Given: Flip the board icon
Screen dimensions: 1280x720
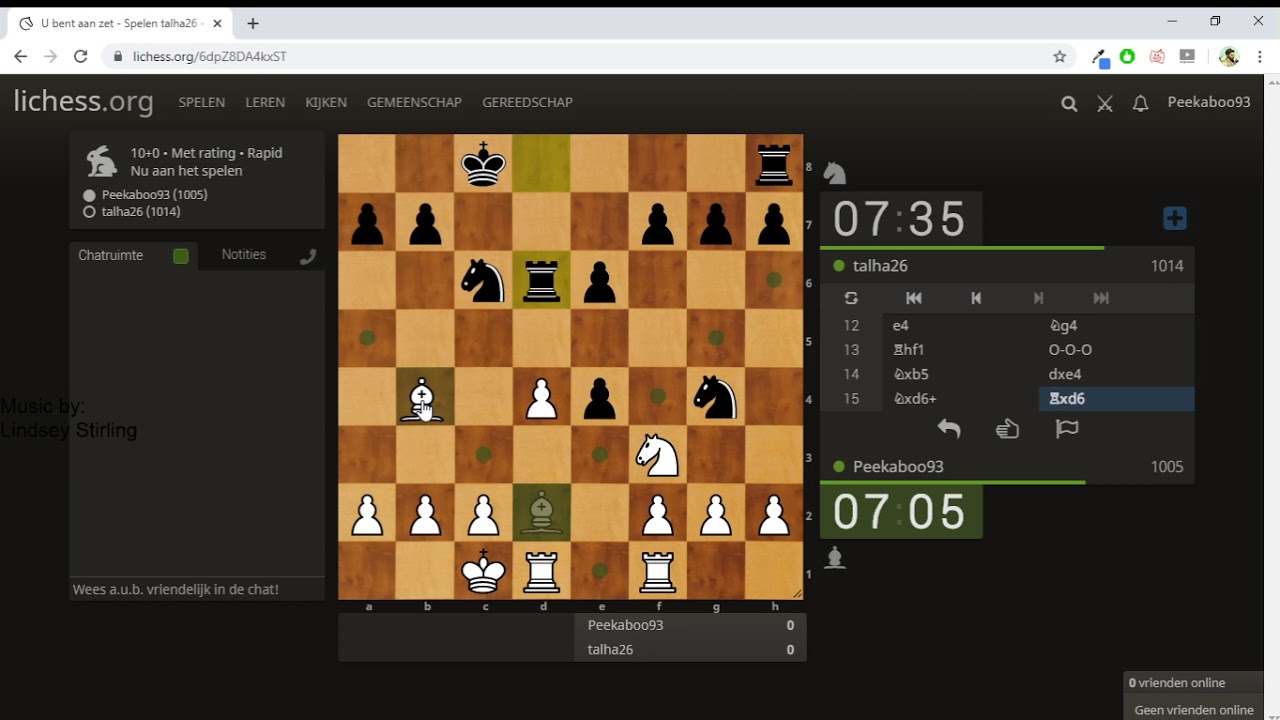Looking at the screenshot, I should pyautogui.click(x=851, y=298).
